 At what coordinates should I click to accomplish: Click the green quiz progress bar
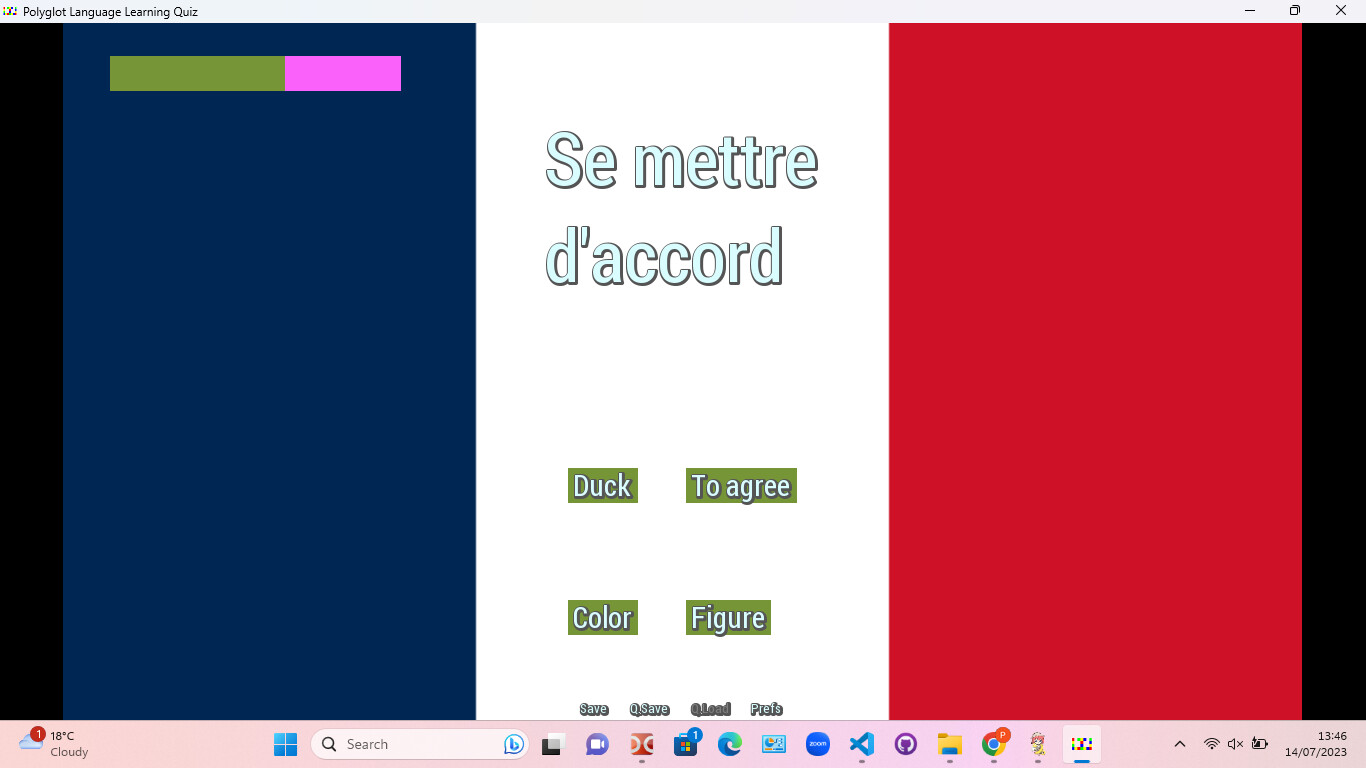[x=196, y=73]
